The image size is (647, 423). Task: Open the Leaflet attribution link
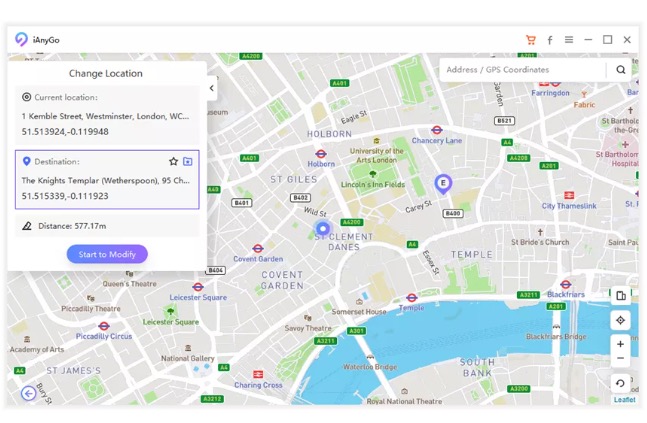(x=624, y=400)
